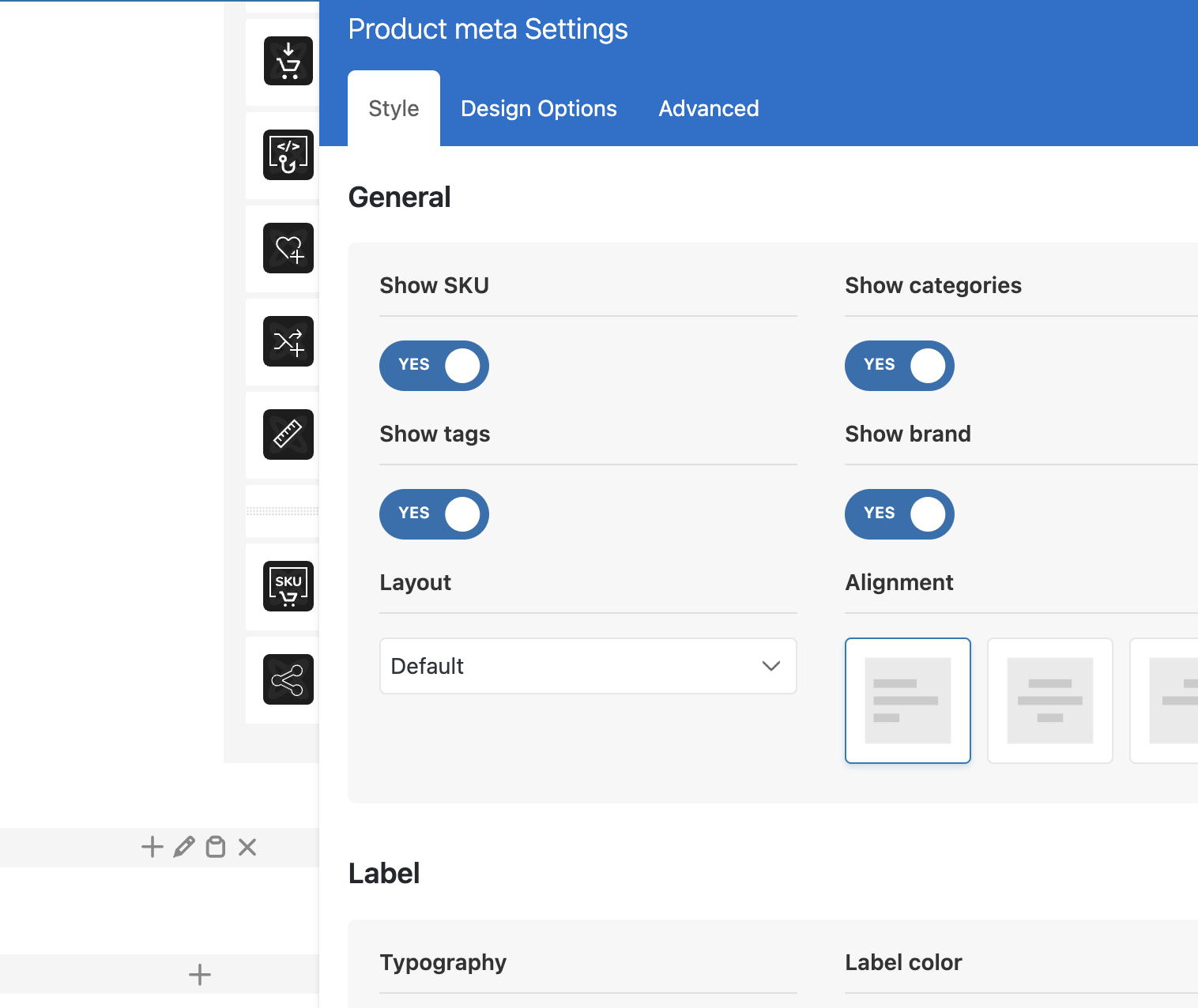Click the 'Alignment' label
1198x1008 pixels.
point(899,582)
